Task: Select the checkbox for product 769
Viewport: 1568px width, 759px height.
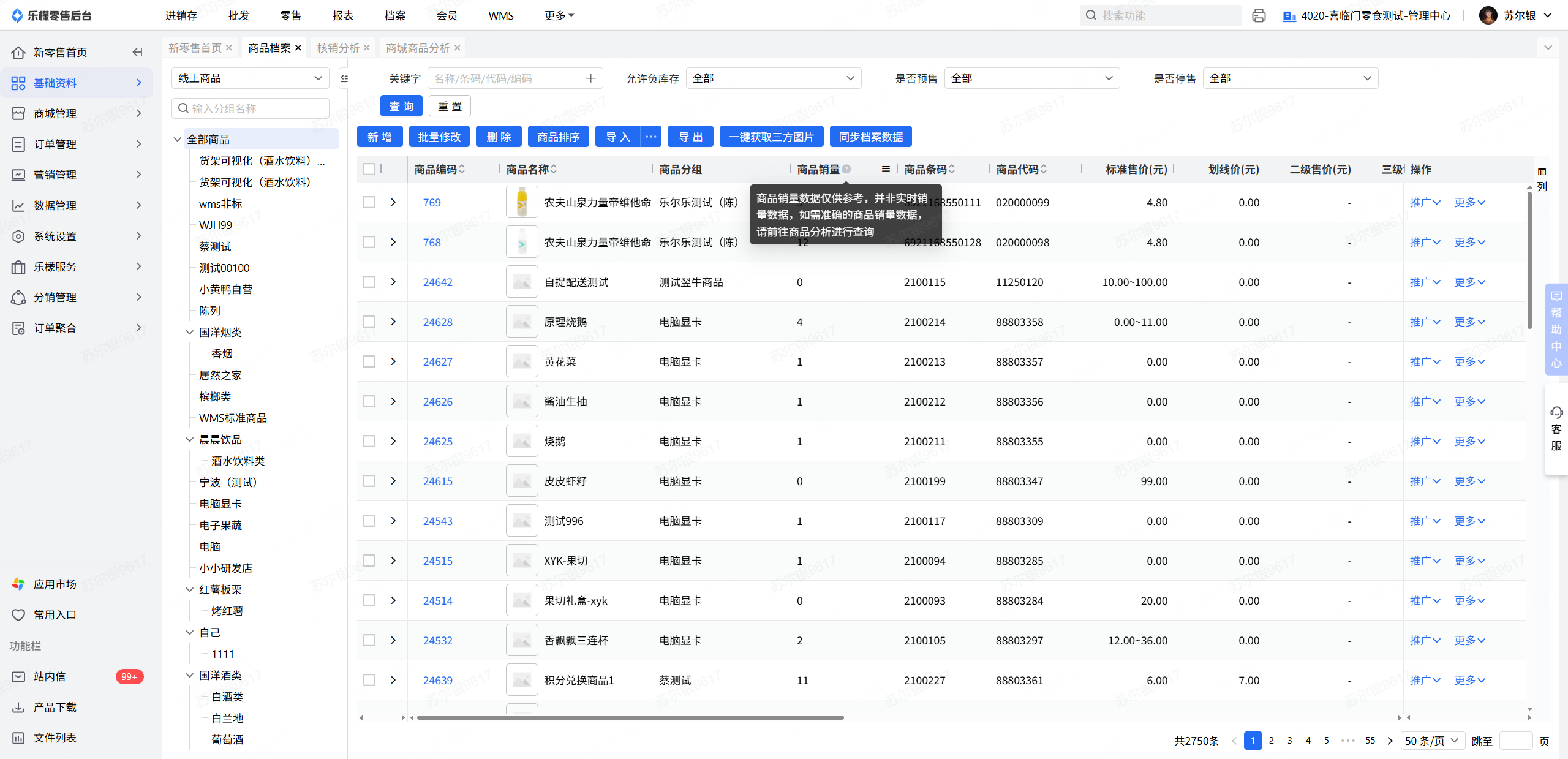Action: pos(369,202)
